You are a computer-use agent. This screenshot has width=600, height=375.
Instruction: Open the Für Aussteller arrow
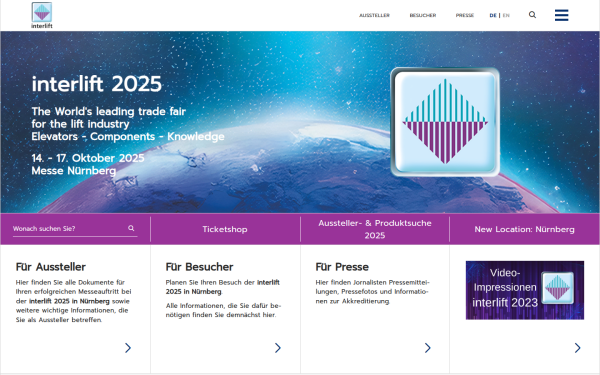pos(128,347)
